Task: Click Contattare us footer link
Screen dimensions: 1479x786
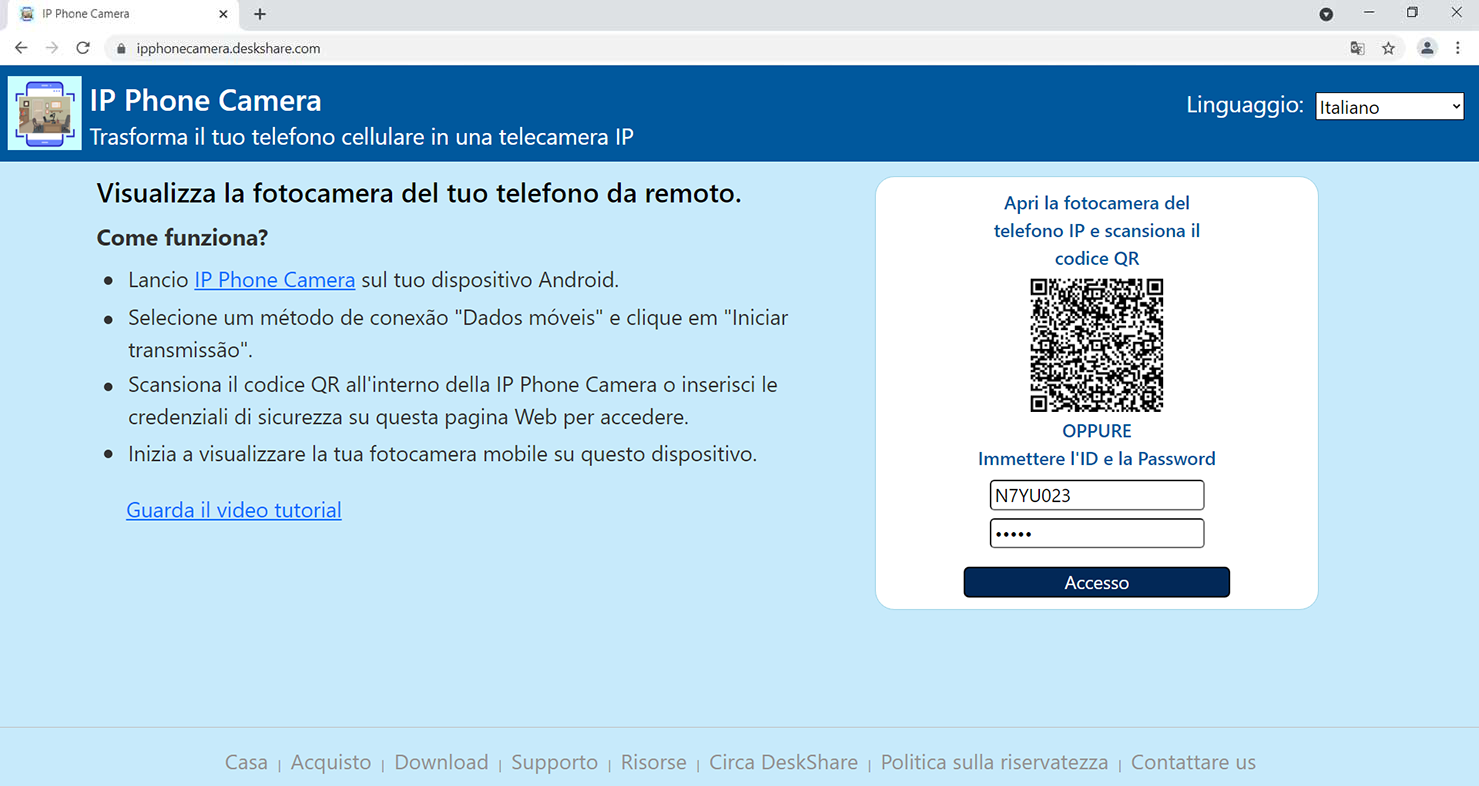Action: (1193, 762)
